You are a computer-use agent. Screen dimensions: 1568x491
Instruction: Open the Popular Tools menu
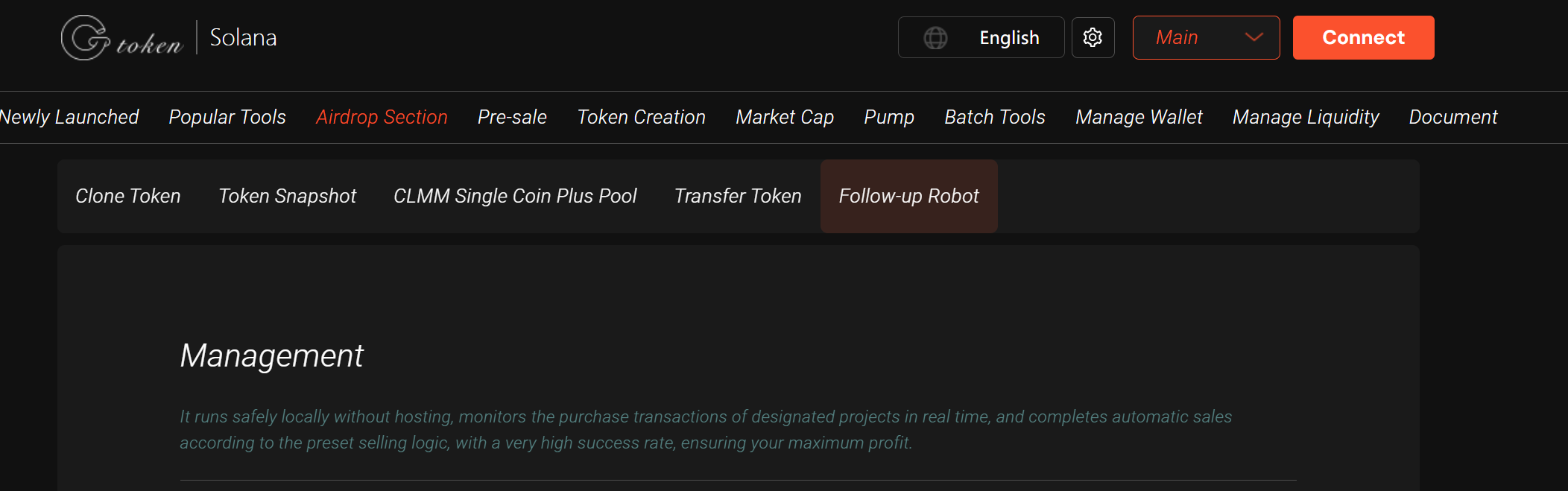pyautogui.click(x=227, y=117)
